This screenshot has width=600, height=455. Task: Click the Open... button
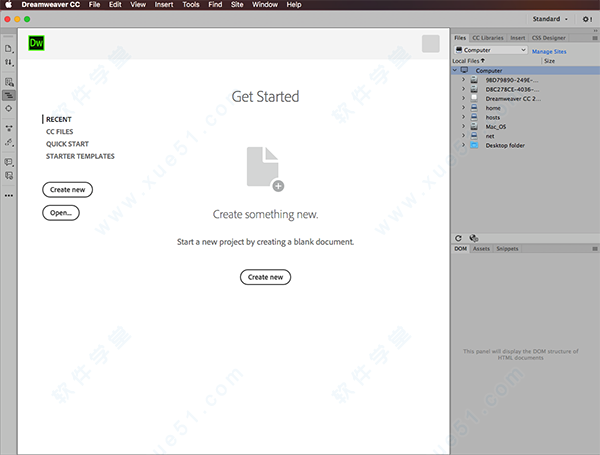click(x=61, y=213)
